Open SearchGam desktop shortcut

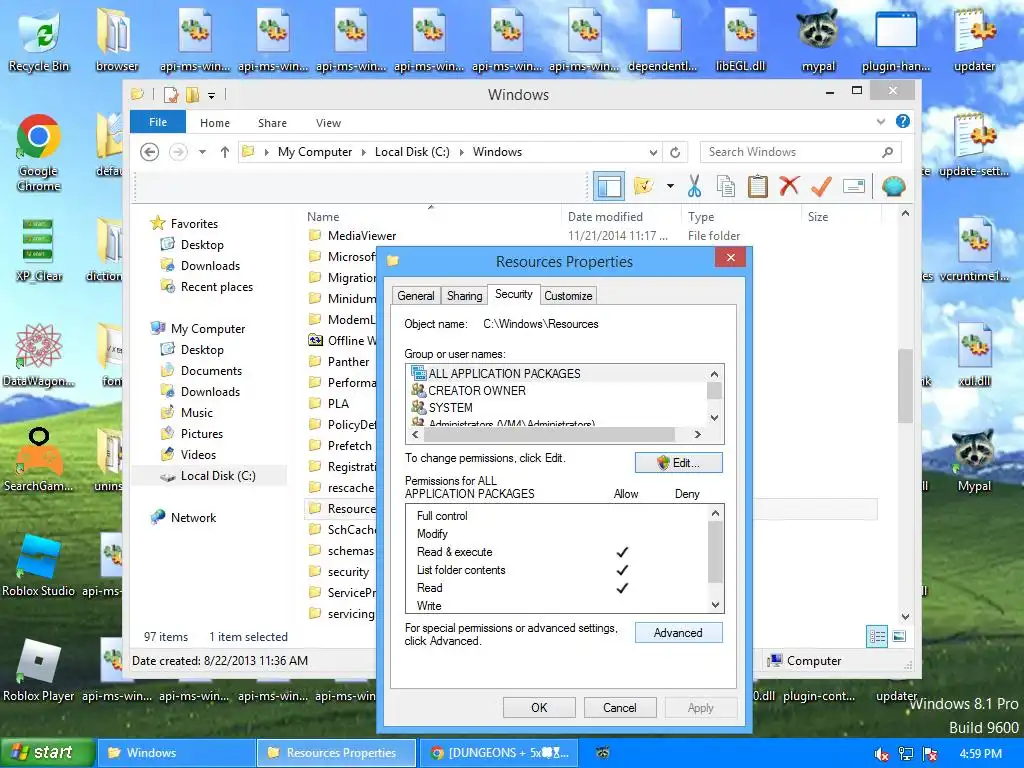(x=39, y=459)
